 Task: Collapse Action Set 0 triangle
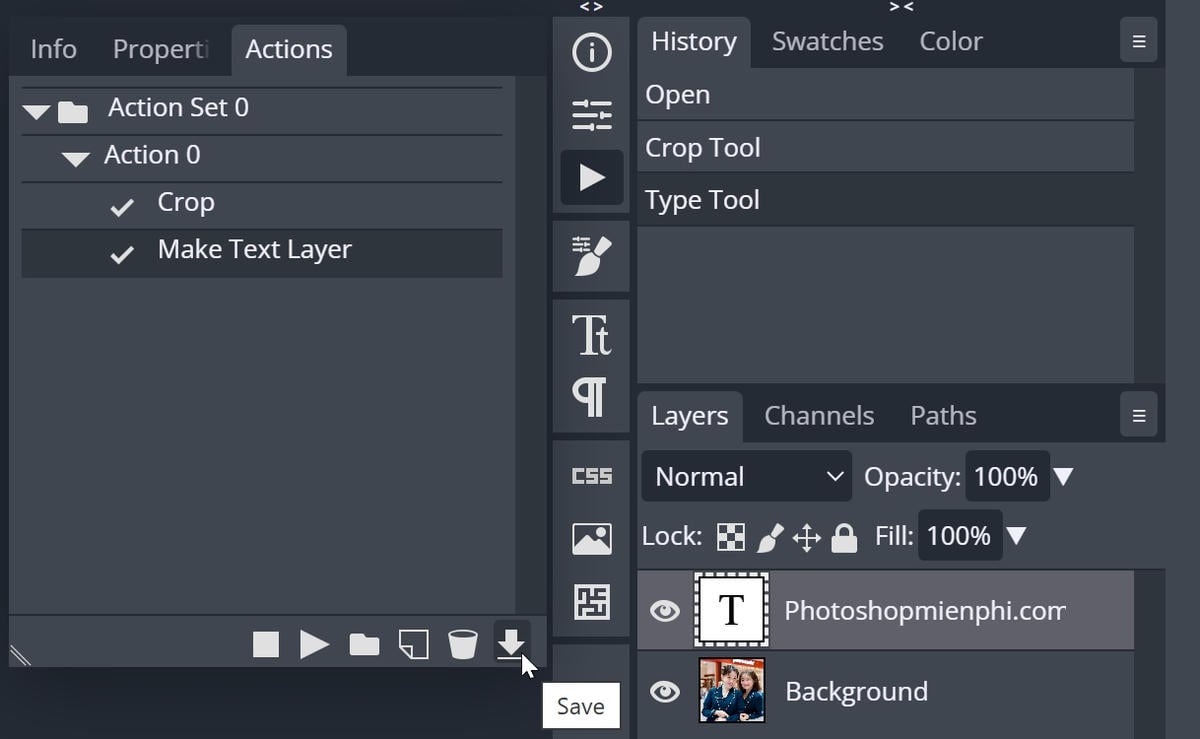click(x=37, y=112)
